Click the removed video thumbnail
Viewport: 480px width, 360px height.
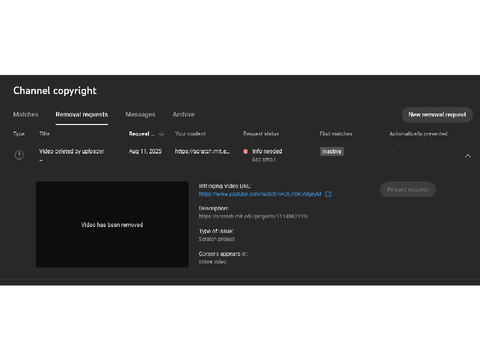112,224
